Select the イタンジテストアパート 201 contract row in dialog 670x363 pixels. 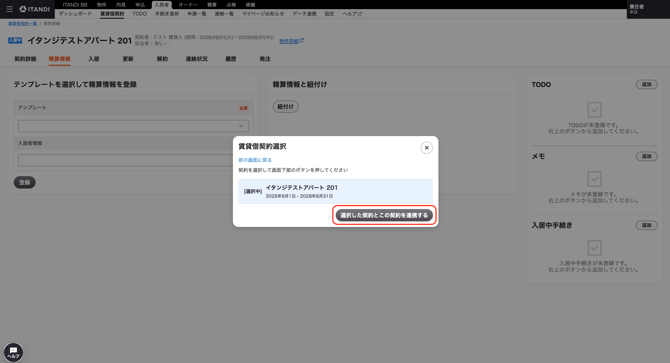335,191
